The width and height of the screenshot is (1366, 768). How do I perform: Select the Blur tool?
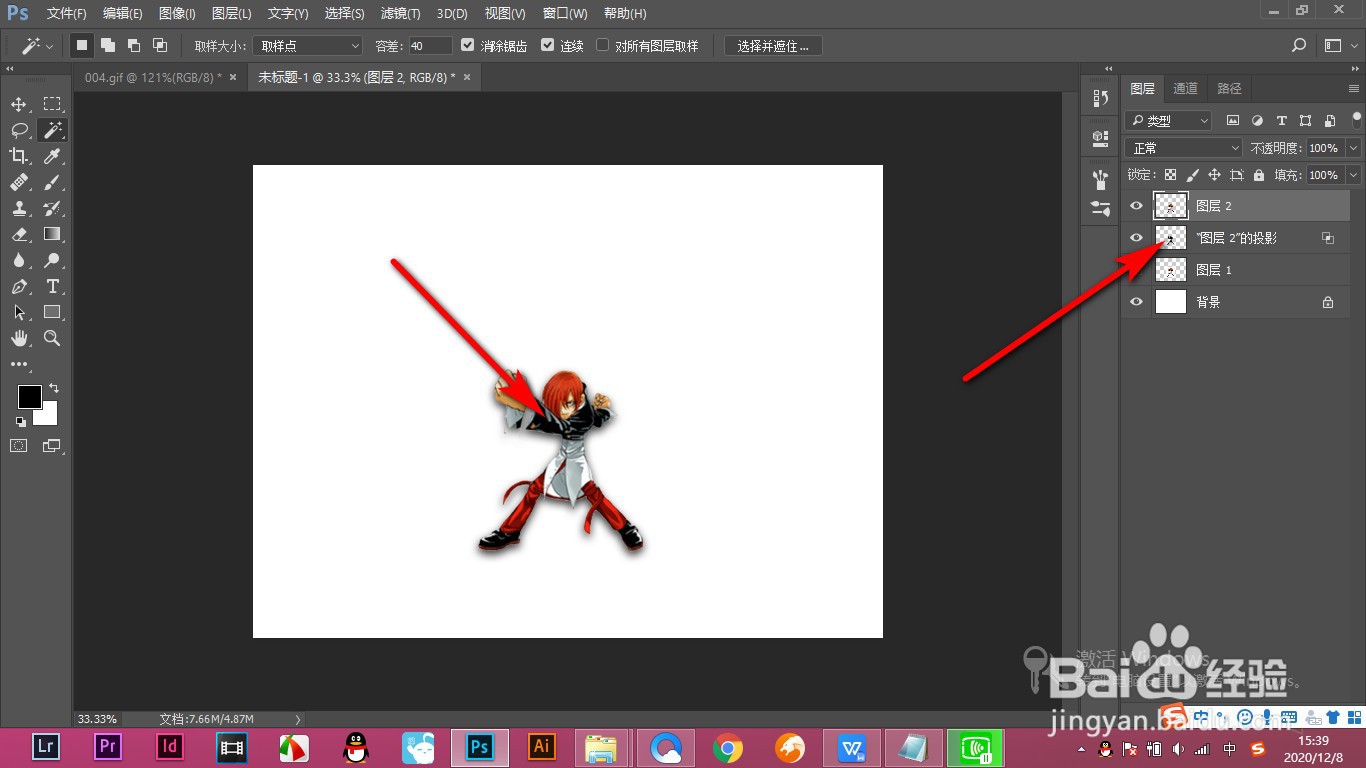click(19, 260)
